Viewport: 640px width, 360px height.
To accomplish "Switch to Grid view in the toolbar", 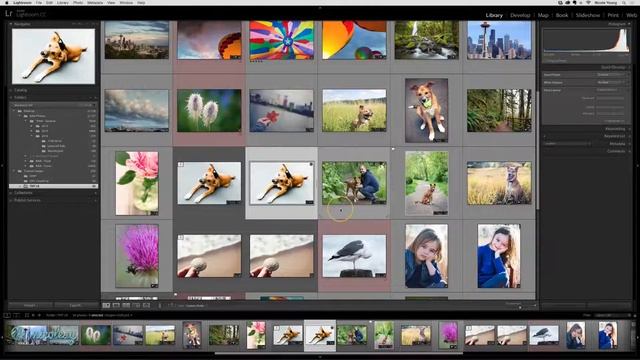I will (x=106, y=305).
